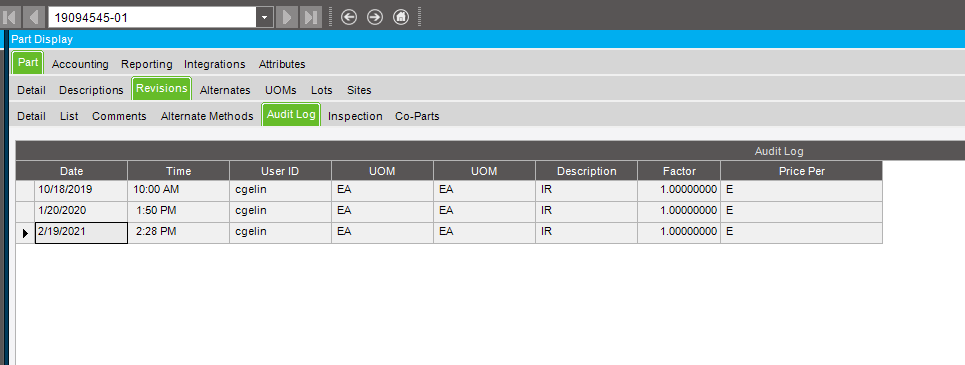Select the Revisions tab

(162, 89)
